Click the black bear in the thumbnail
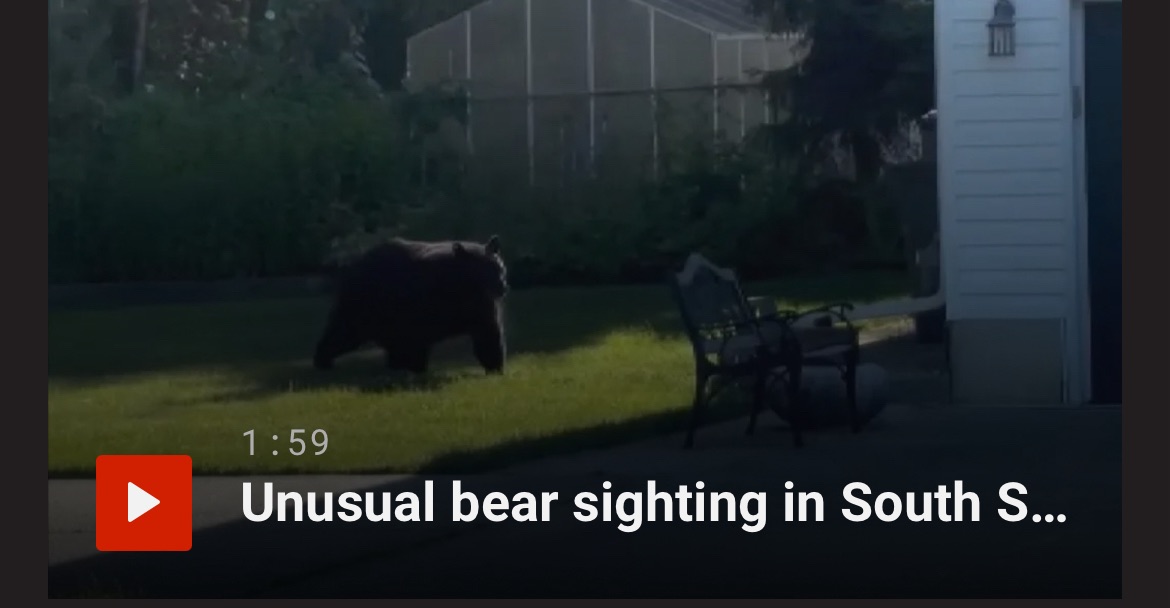This screenshot has height=608, width=1170. pyautogui.click(x=413, y=304)
